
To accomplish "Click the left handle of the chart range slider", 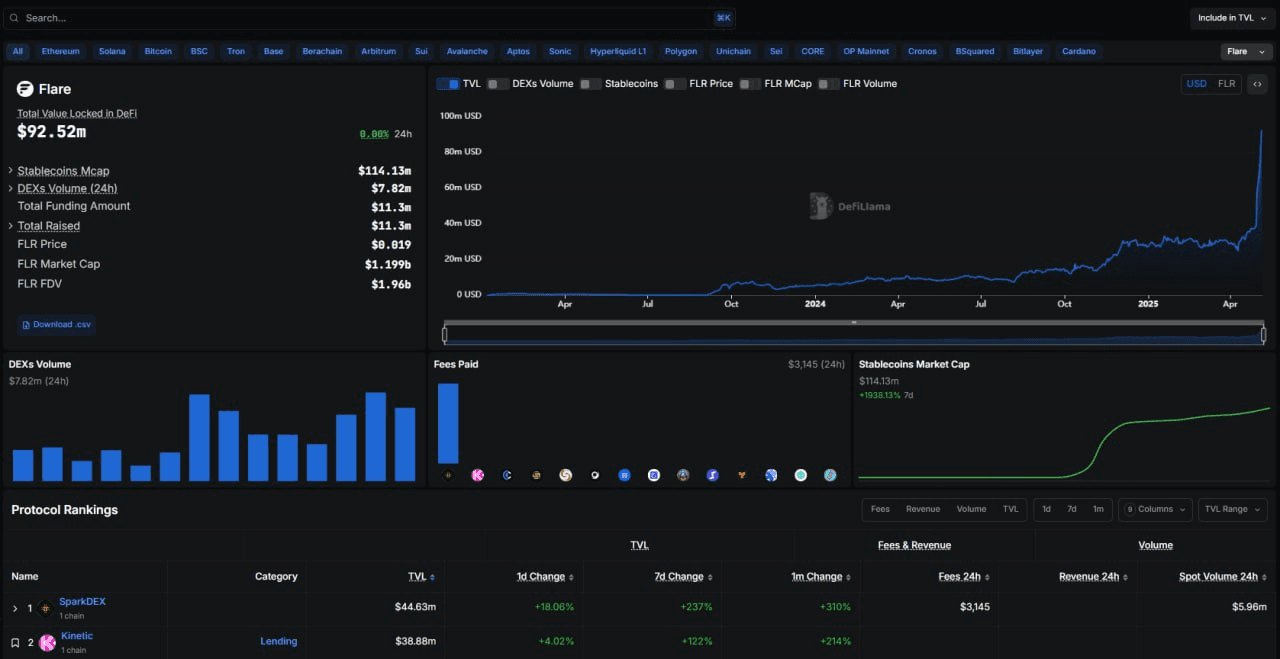I will pos(446,335).
